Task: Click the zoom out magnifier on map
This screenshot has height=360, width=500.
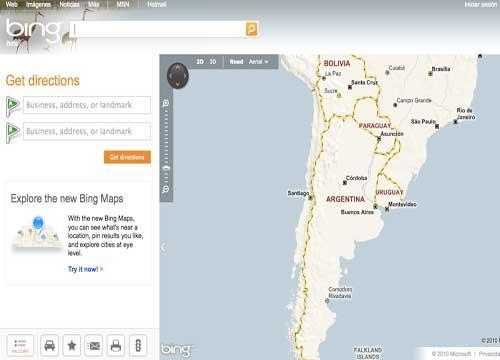Action: point(166,190)
